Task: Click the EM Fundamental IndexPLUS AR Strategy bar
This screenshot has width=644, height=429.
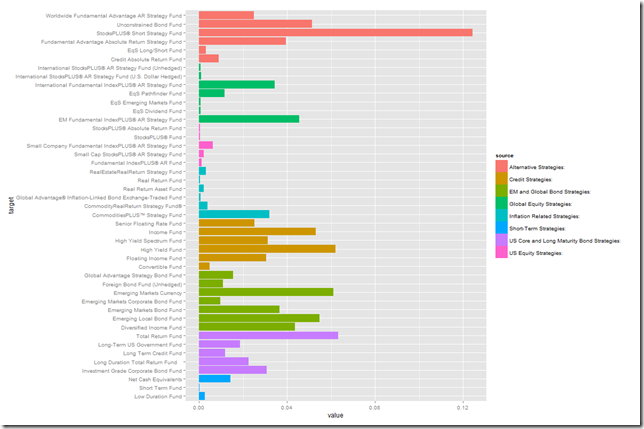Action: click(249, 119)
